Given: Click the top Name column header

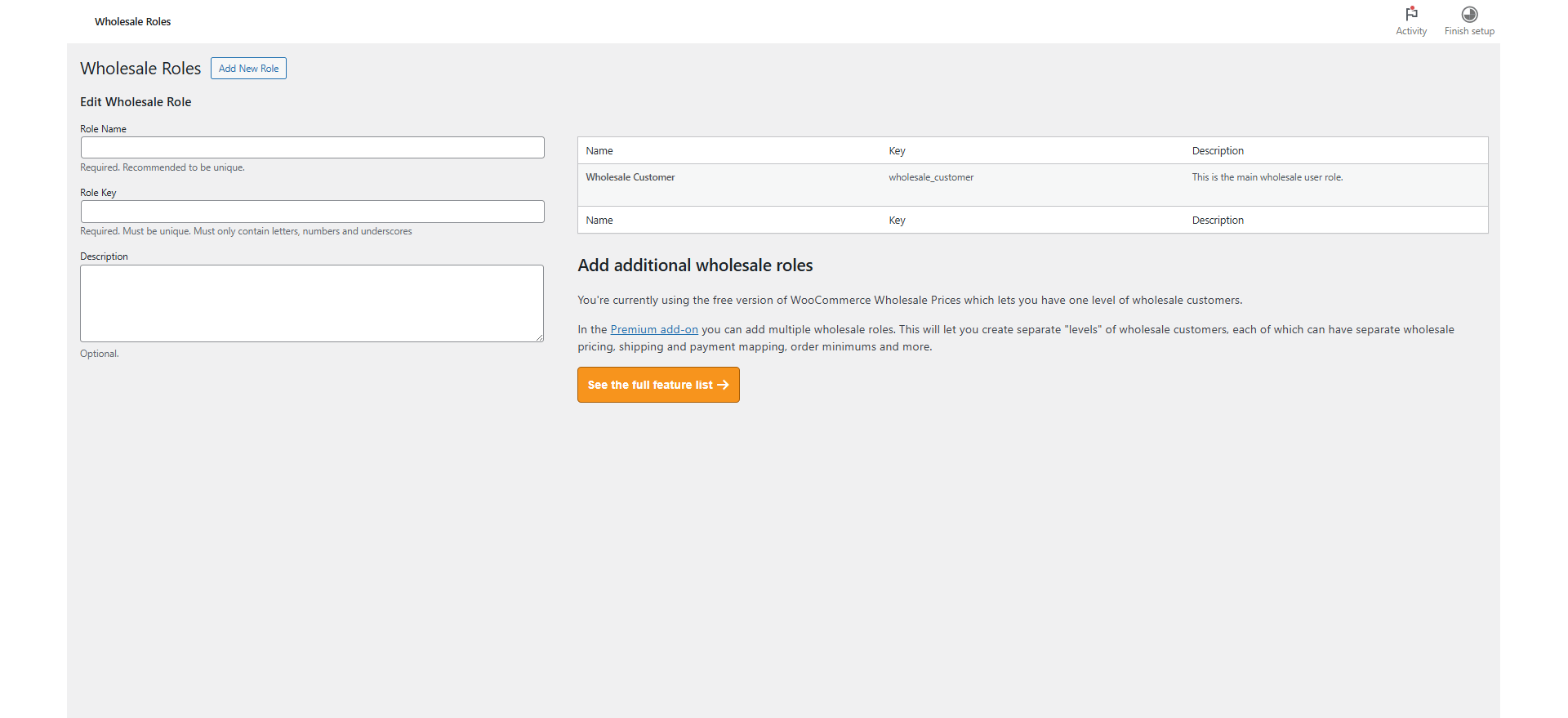Looking at the screenshot, I should pos(599,151).
